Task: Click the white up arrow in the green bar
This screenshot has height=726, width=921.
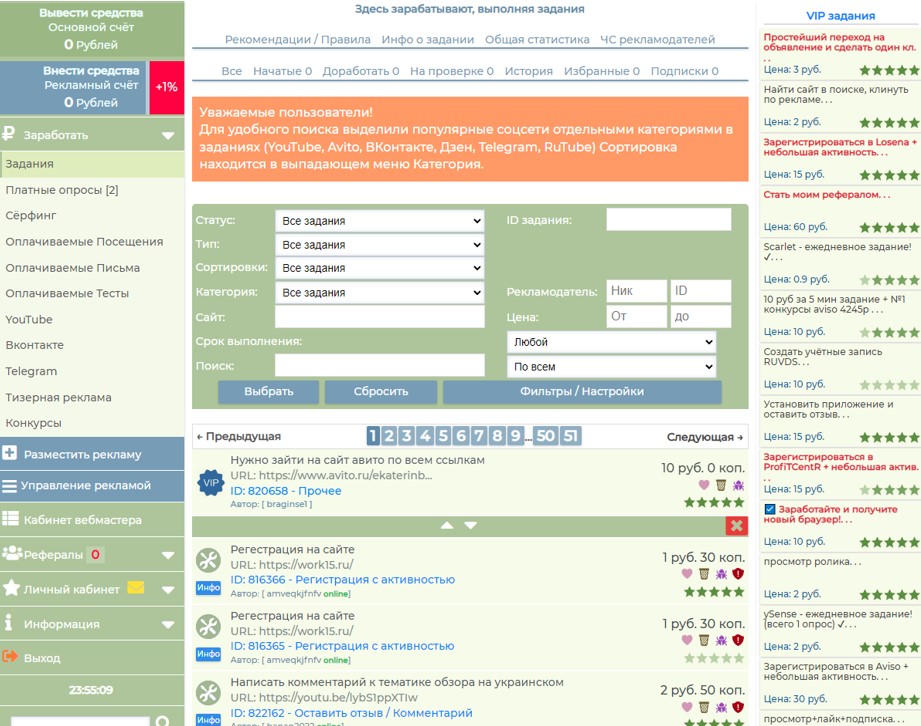Action: 447,525
